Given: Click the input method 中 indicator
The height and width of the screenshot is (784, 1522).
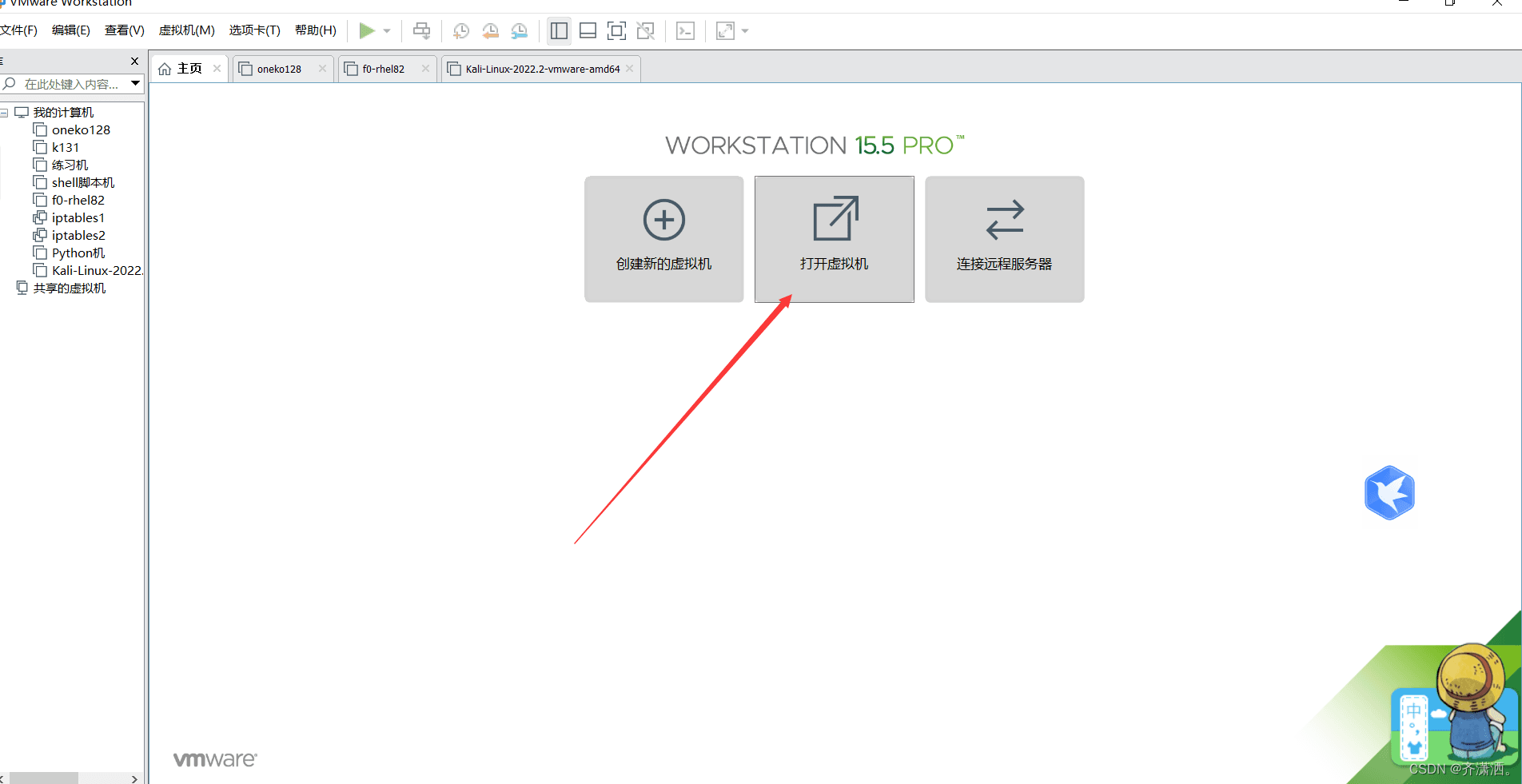Looking at the screenshot, I should 1414,710.
